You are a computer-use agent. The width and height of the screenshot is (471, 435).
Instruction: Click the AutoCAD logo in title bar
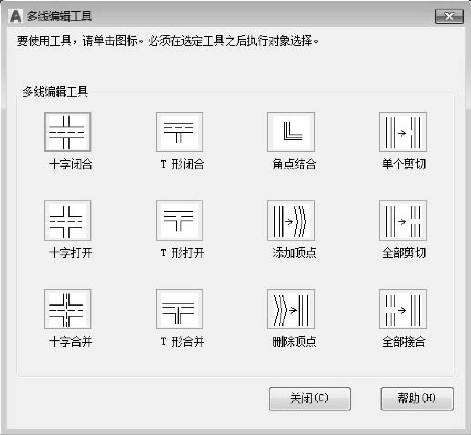(x=15, y=16)
